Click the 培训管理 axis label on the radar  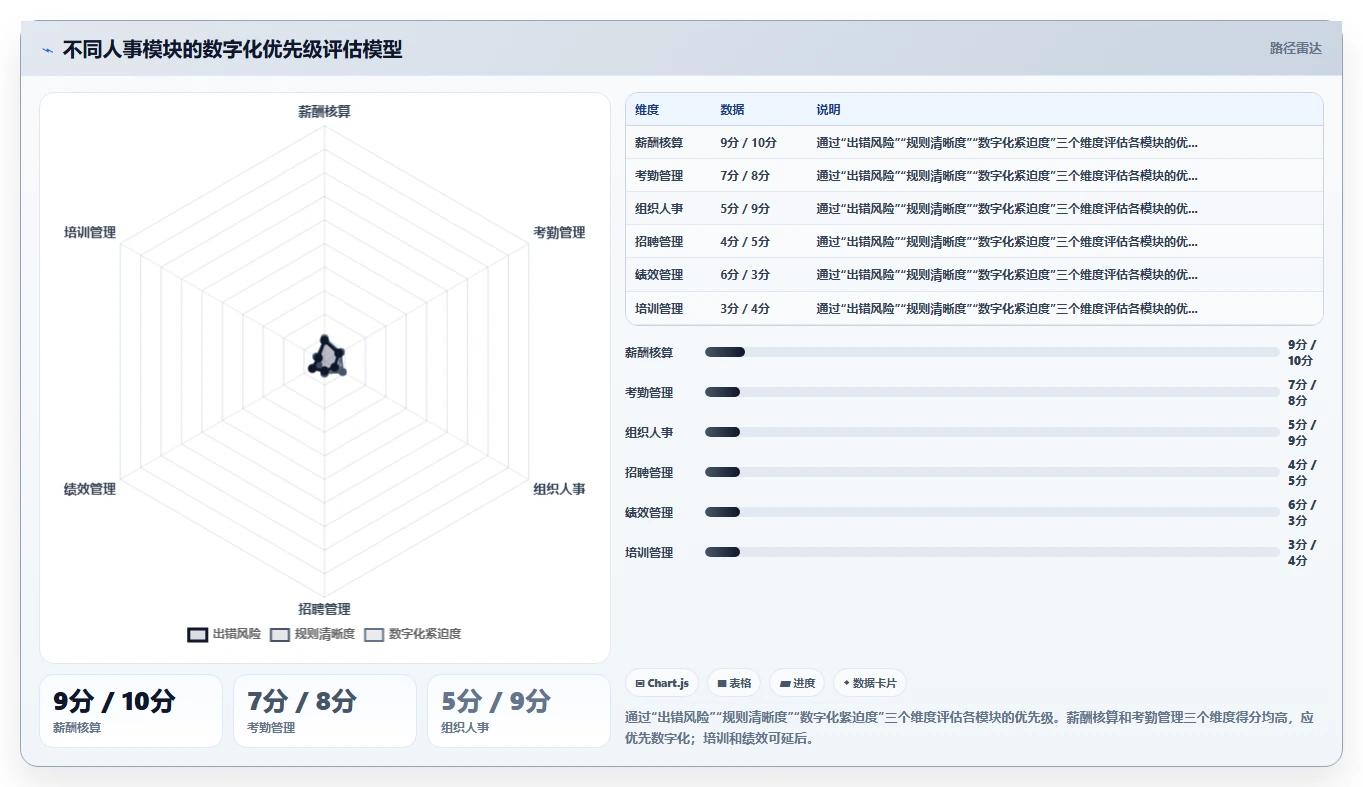pyautogui.click(x=90, y=233)
